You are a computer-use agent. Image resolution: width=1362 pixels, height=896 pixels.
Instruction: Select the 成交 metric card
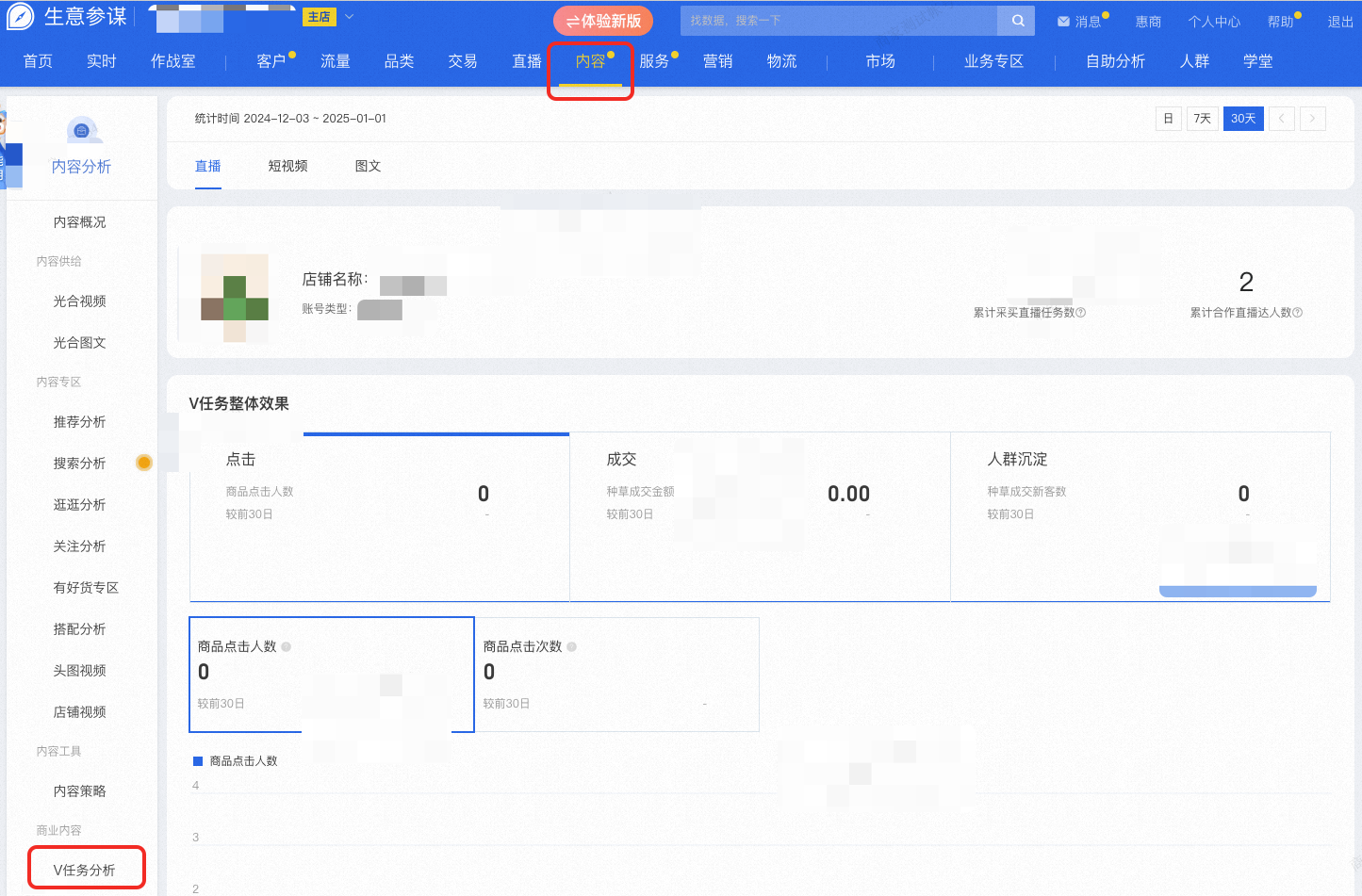[761, 516]
